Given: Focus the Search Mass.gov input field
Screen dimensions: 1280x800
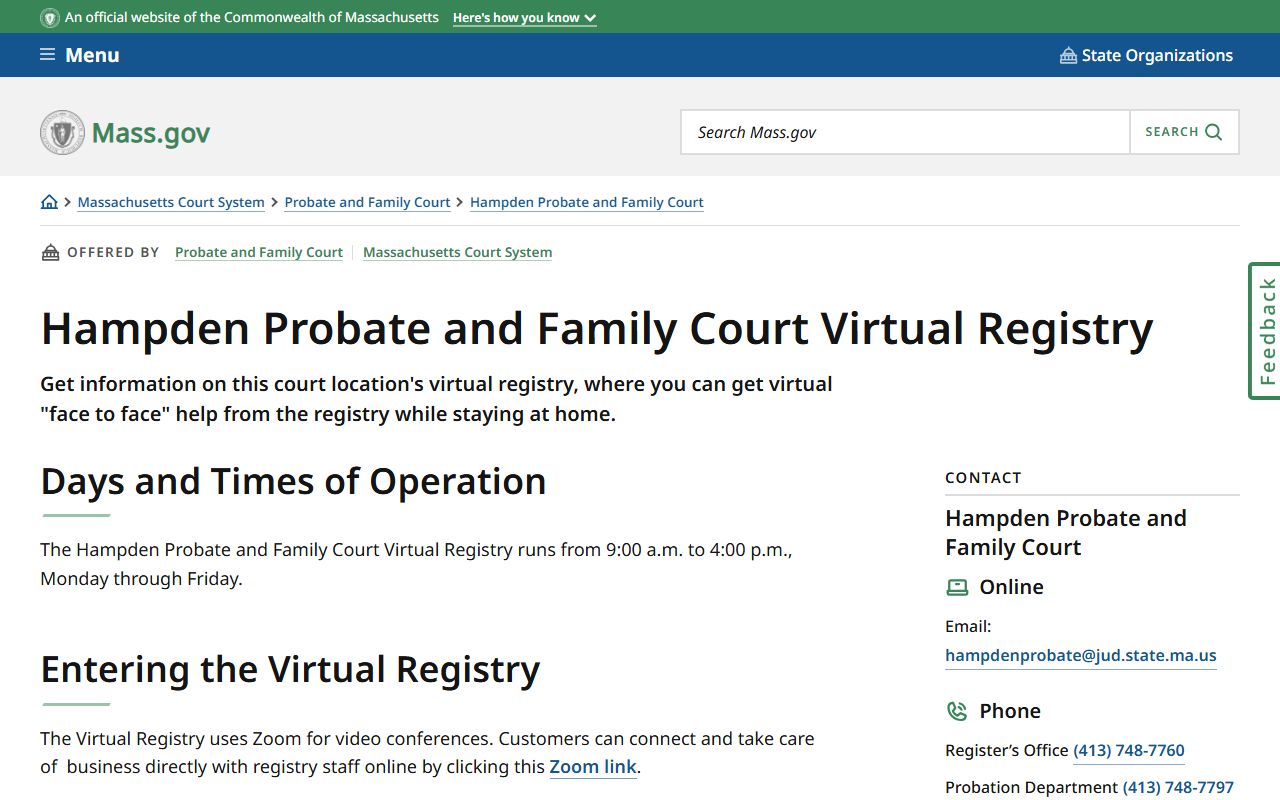Looking at the screenshot, I should 905,132.
